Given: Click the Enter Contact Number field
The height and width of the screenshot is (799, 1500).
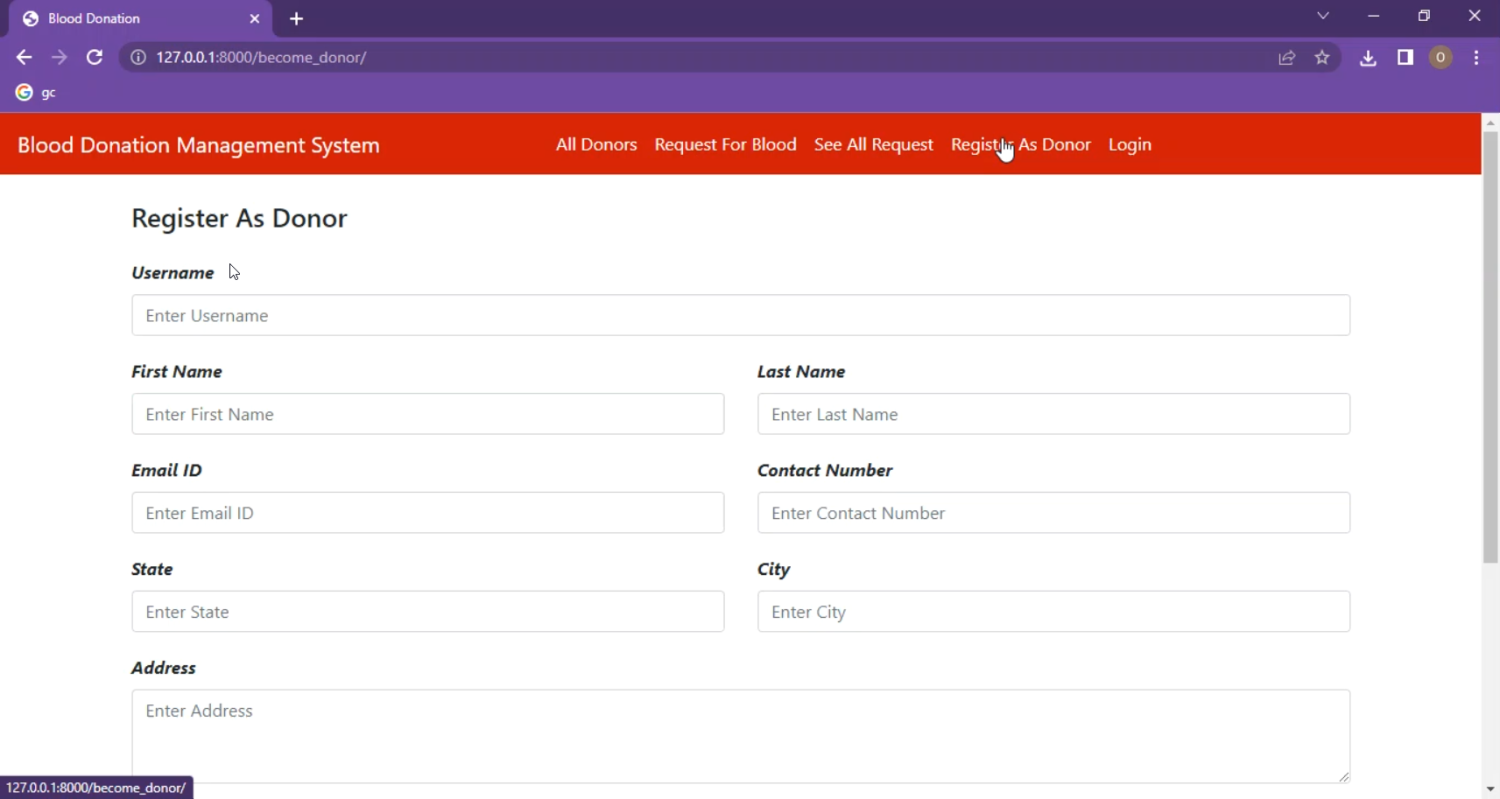Looking at the screenshot, I should (x=1053, y=513).
